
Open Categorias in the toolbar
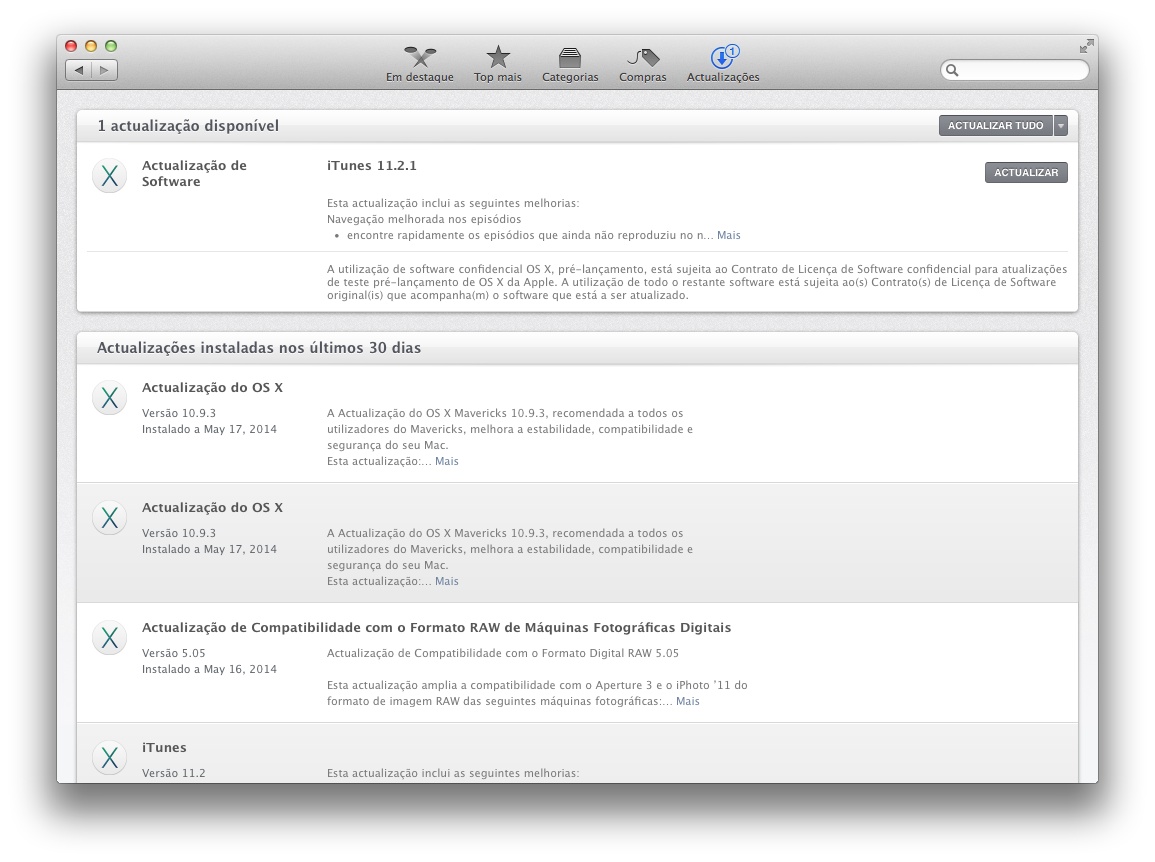570,63
